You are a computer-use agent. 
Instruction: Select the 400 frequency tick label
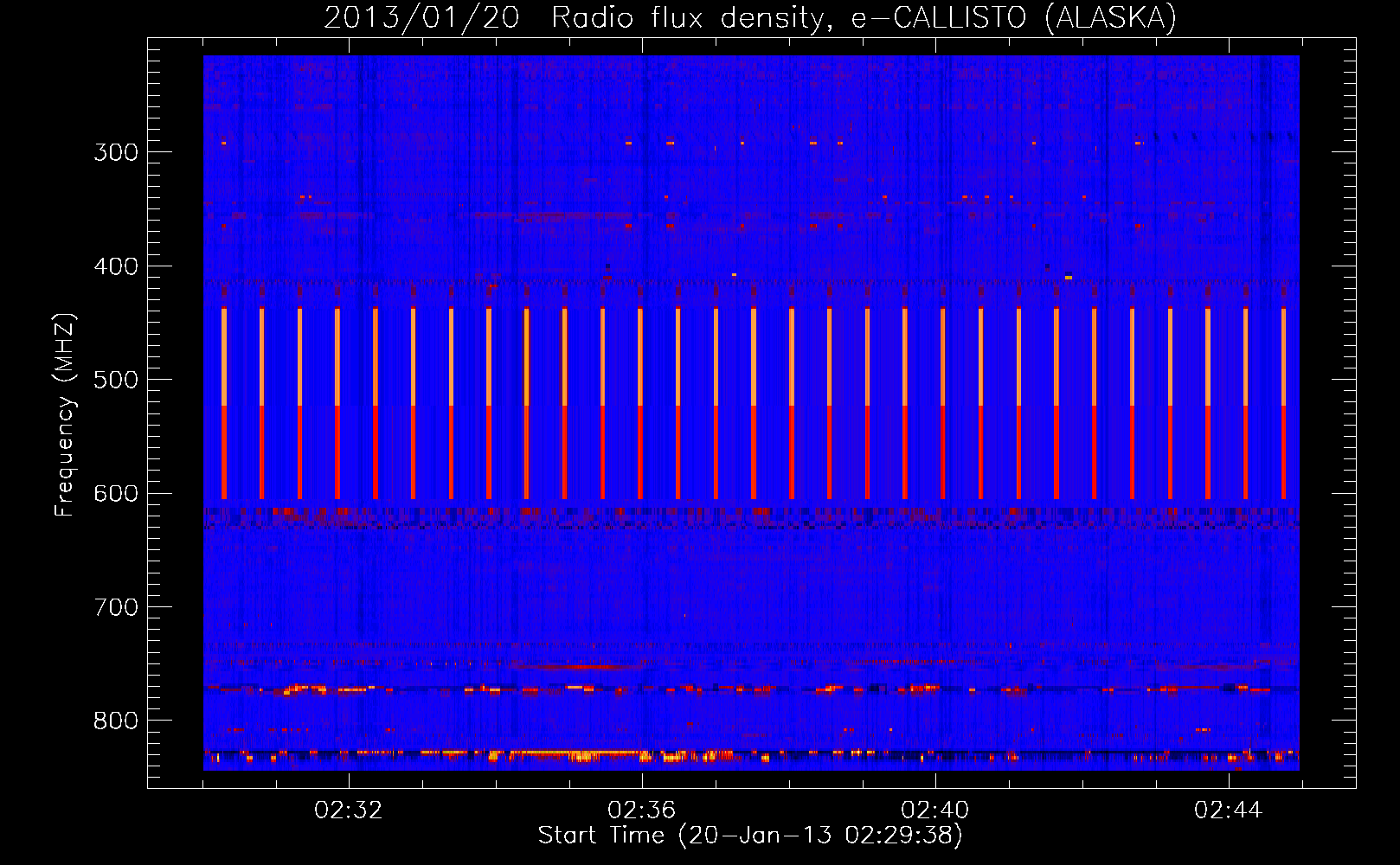pyautogui.click(x=116, y=266)
